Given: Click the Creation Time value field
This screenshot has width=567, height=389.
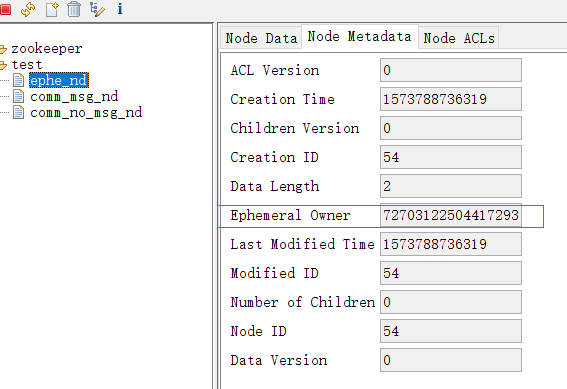Looking at the screenshot, I should point(451,99).
